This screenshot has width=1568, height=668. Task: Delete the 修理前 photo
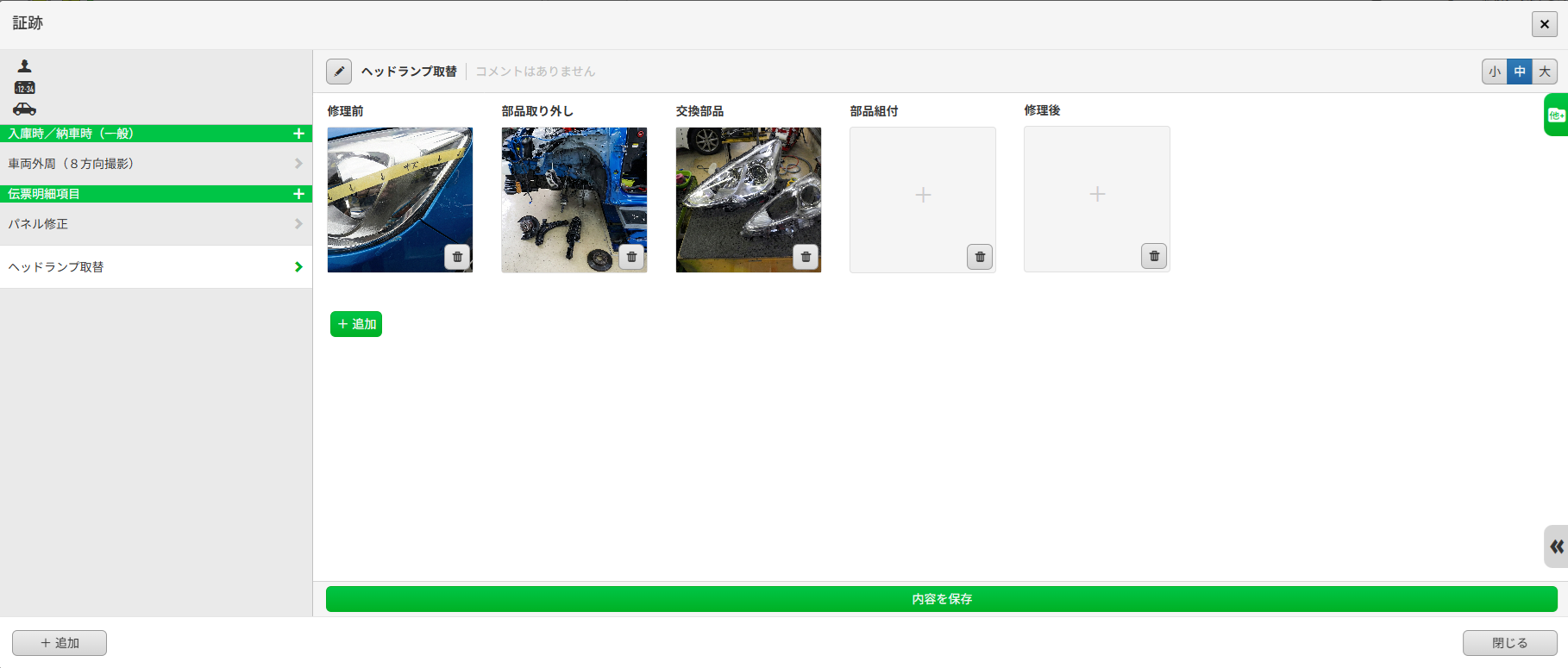click(457, 257)
